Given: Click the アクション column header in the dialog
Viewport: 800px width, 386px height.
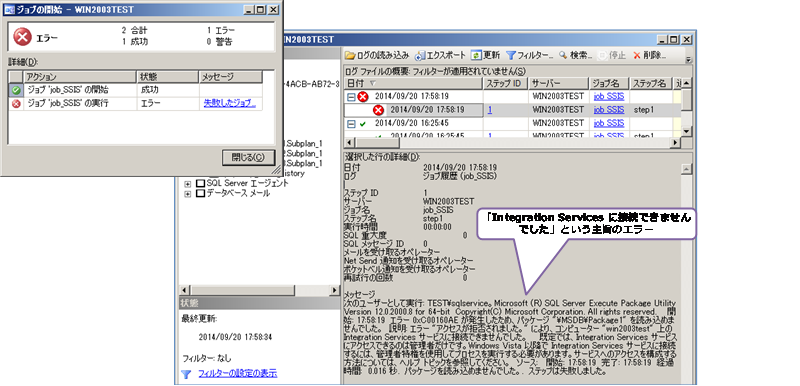Looking at the screenshot, I should [x=80, y=77].
